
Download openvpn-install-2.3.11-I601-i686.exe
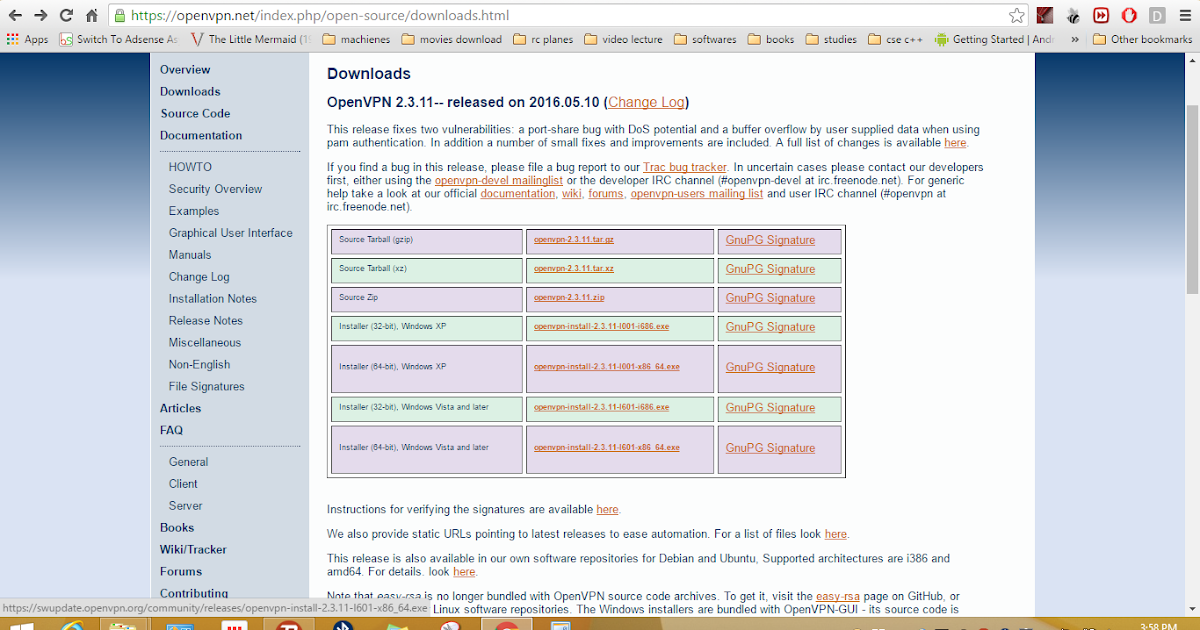pos(602,407)
